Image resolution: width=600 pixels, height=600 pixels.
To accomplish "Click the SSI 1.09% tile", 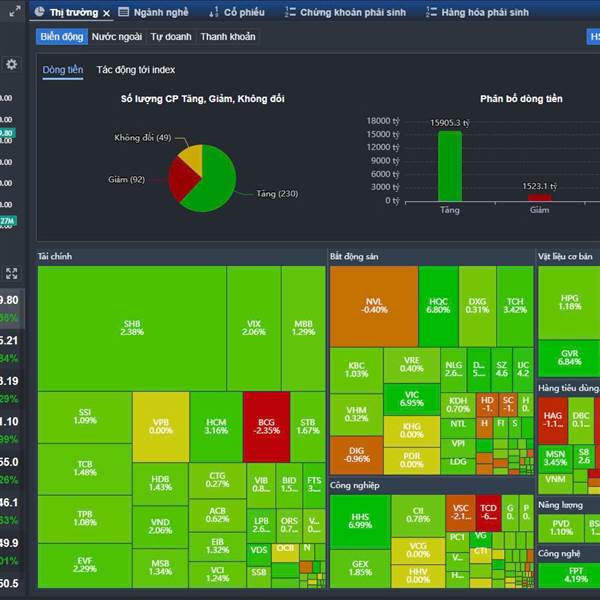I will [x=85, y=417].
